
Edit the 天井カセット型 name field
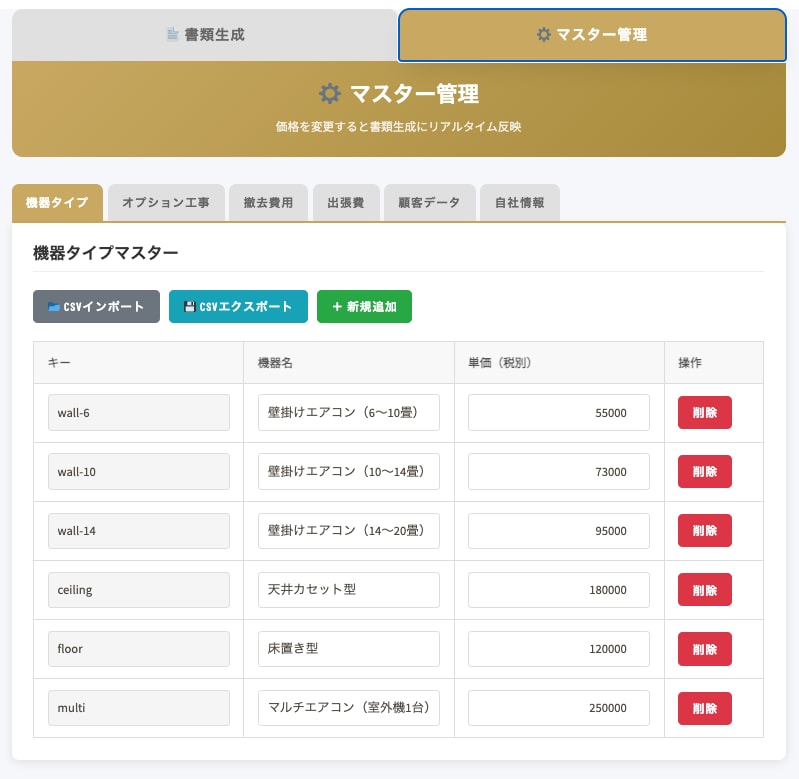tap(349, 590)
